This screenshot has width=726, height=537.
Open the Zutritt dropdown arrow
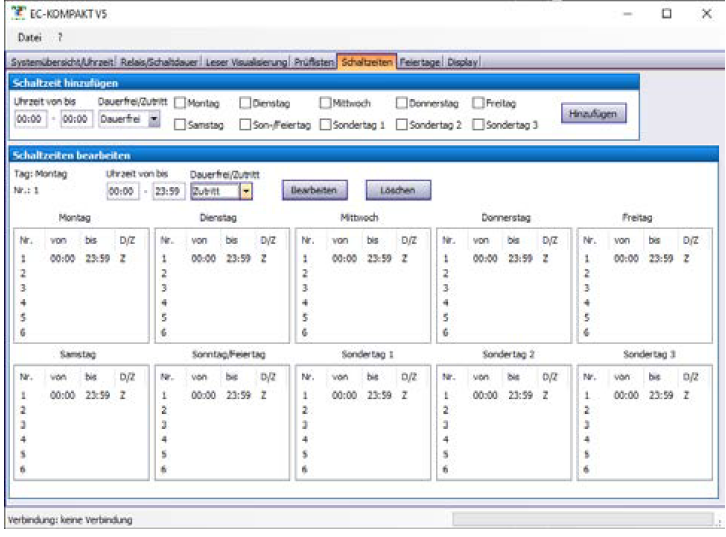tap(246, 191)
